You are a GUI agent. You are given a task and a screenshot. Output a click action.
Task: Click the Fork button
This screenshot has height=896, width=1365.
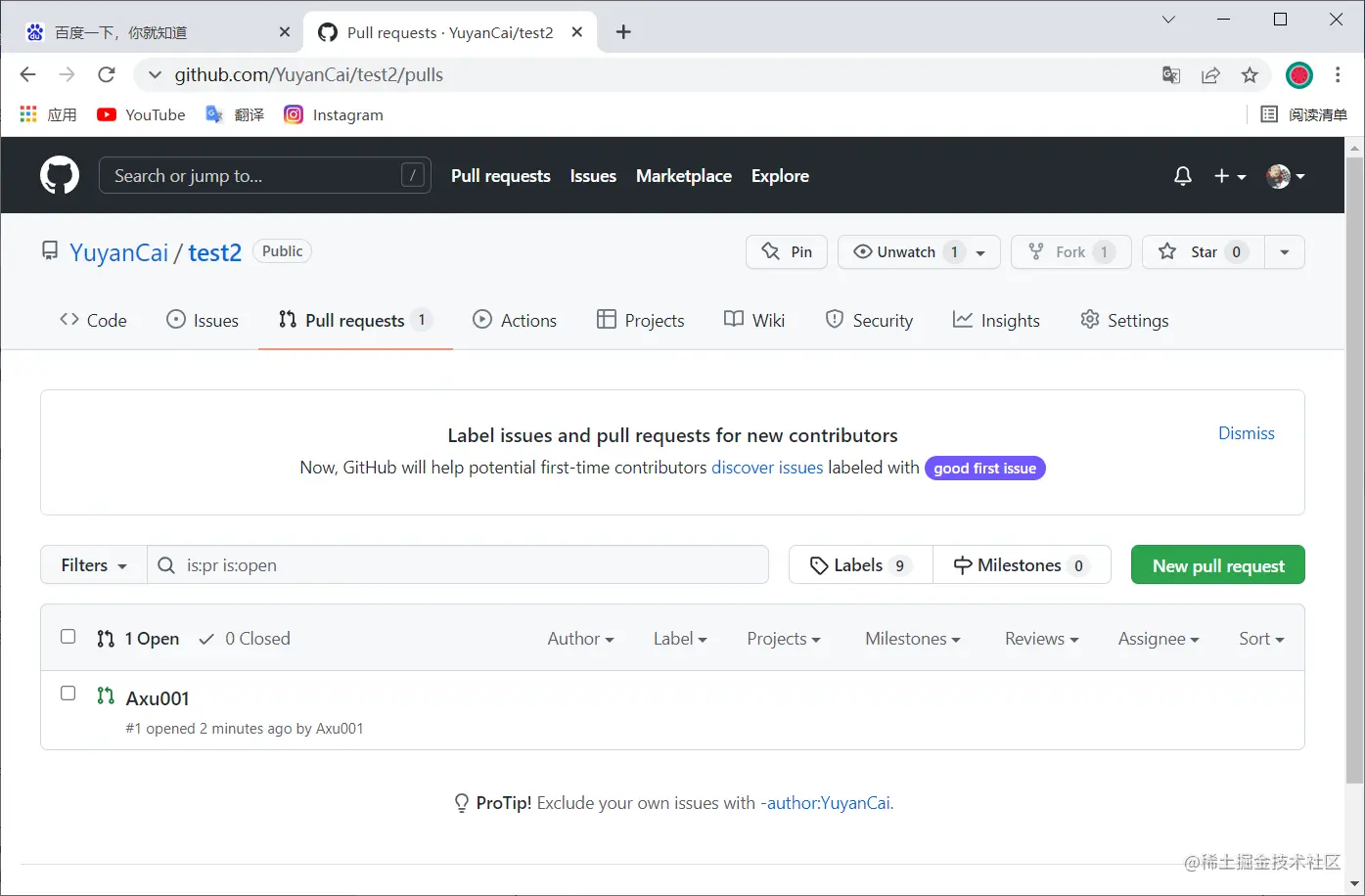[x=1070, y=252]
